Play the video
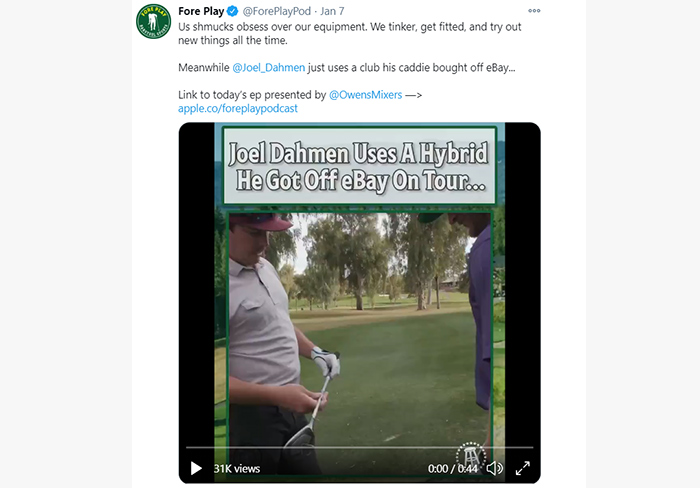The height and width of the screenshot is (488, 700). coord(196,468)
